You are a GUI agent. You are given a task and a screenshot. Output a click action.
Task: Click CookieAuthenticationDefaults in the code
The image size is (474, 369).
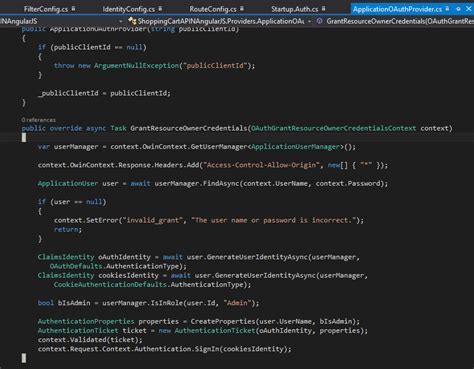110,285
